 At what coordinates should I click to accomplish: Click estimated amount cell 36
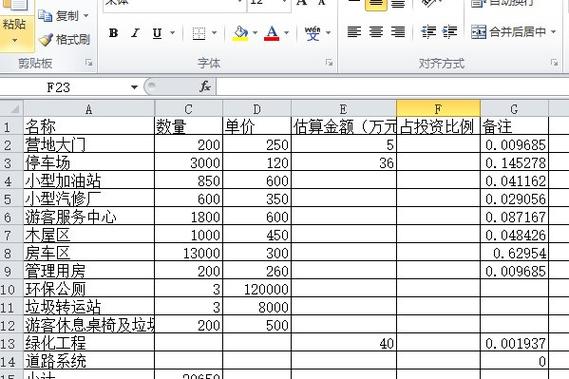pos(344,162)
